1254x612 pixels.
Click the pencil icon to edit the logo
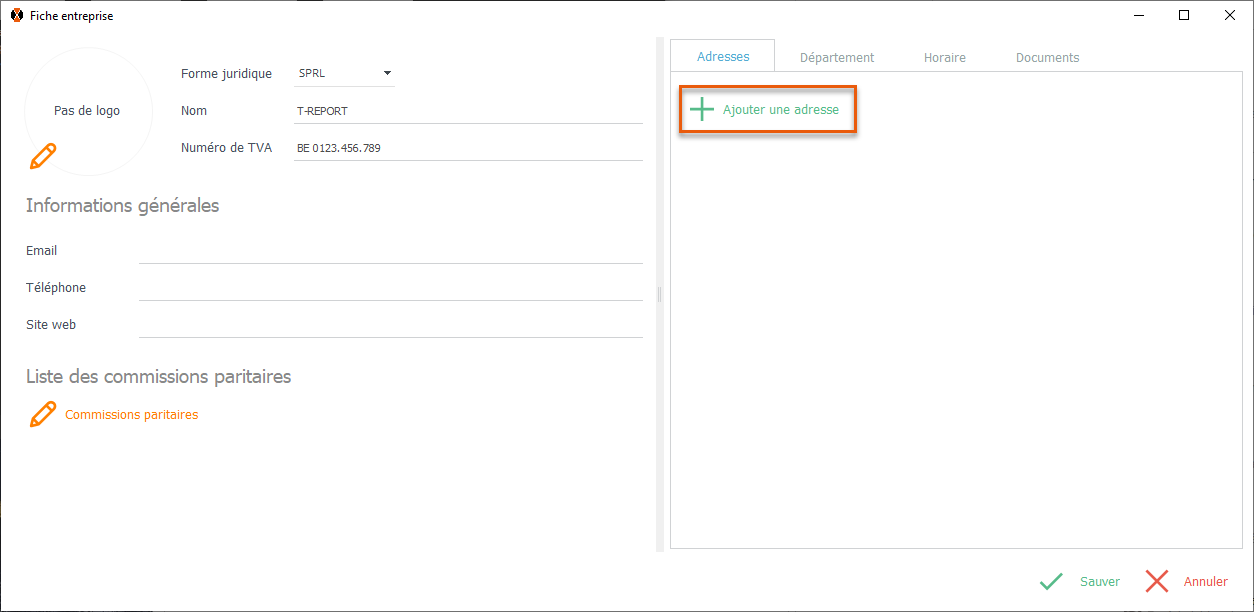(x=43, y=156)
